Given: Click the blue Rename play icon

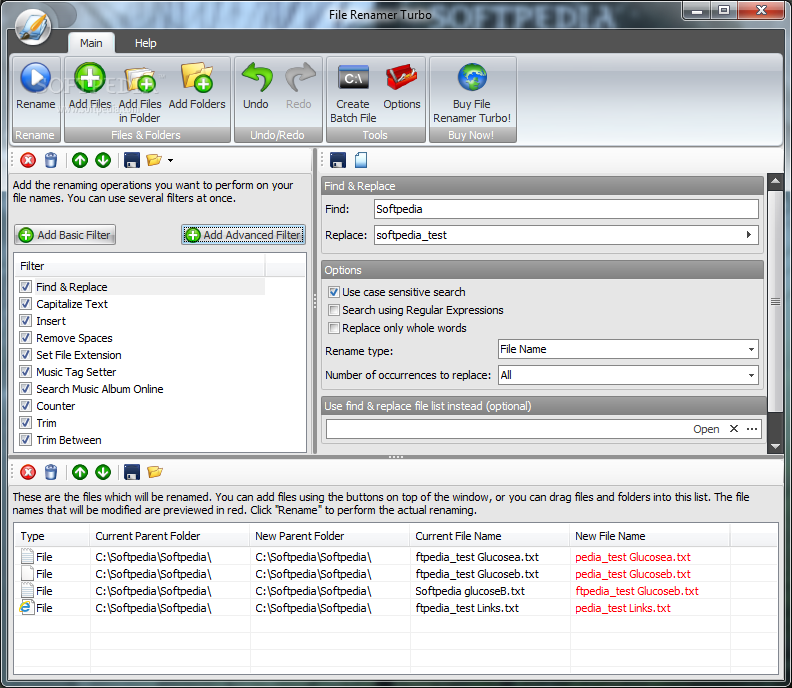Looking at the screenshot, I should [35, 78].
